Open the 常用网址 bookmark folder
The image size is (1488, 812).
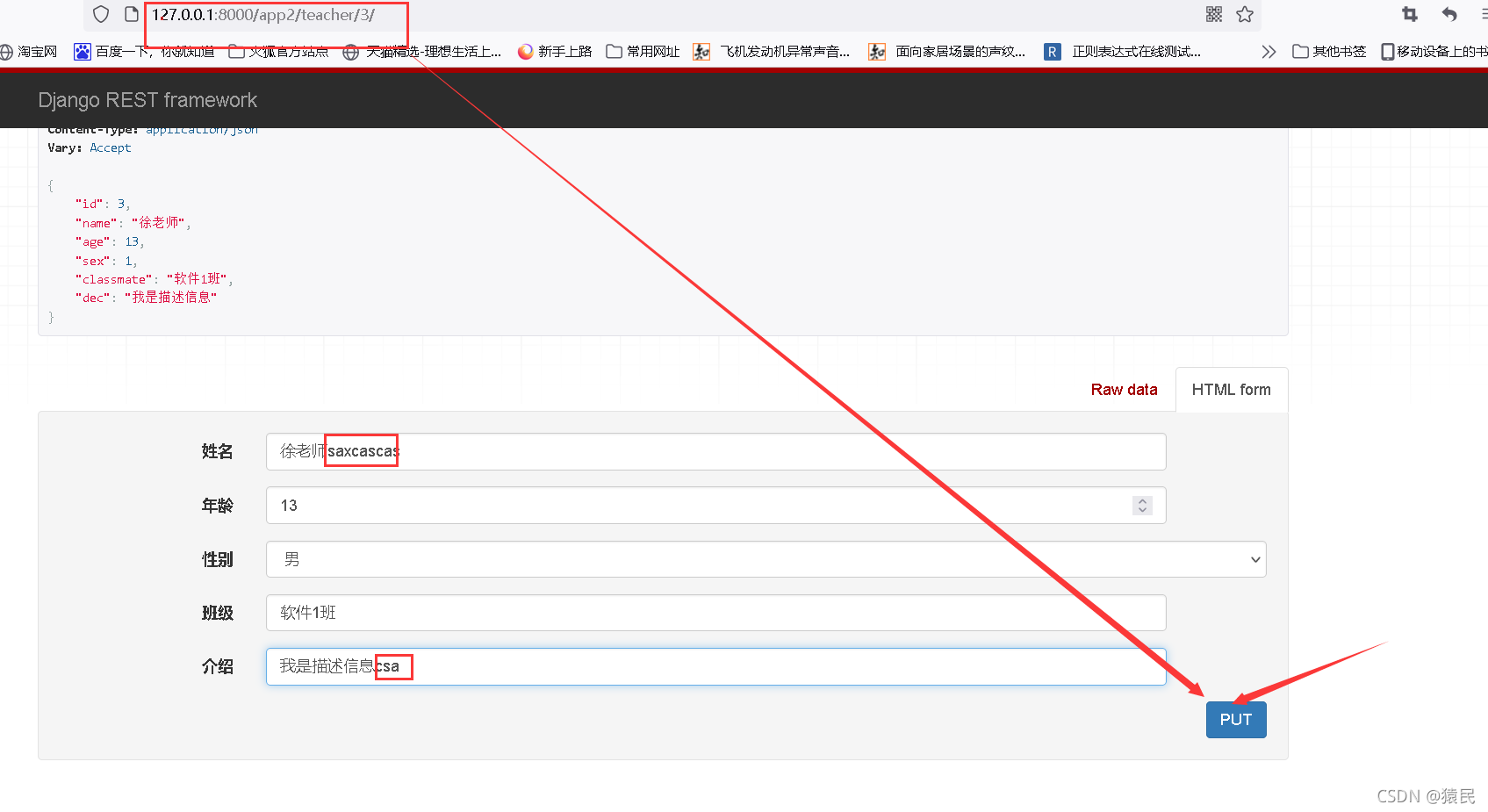(x=643, y=52)
